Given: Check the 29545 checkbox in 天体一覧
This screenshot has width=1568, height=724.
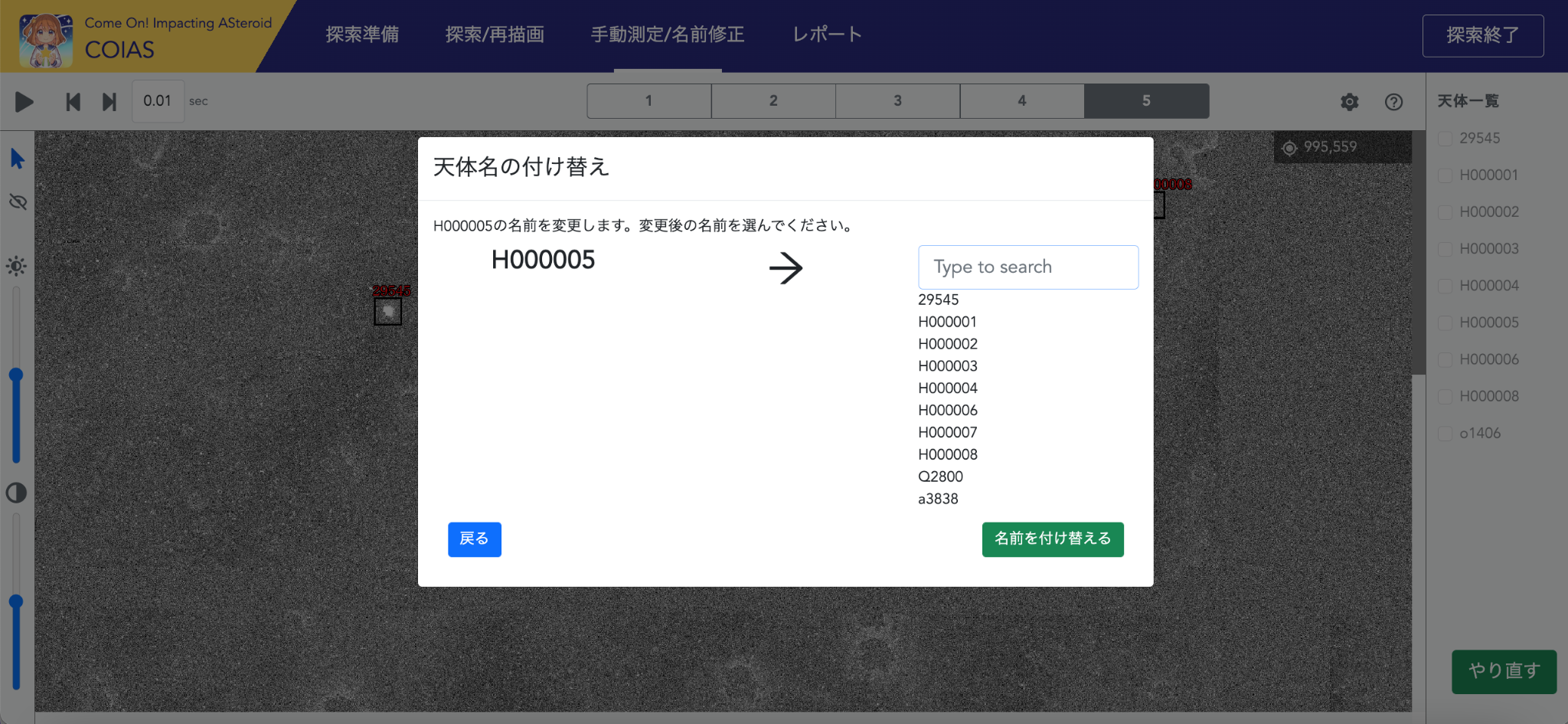Looking at the screenshot, I should (x=1445, y=138).
